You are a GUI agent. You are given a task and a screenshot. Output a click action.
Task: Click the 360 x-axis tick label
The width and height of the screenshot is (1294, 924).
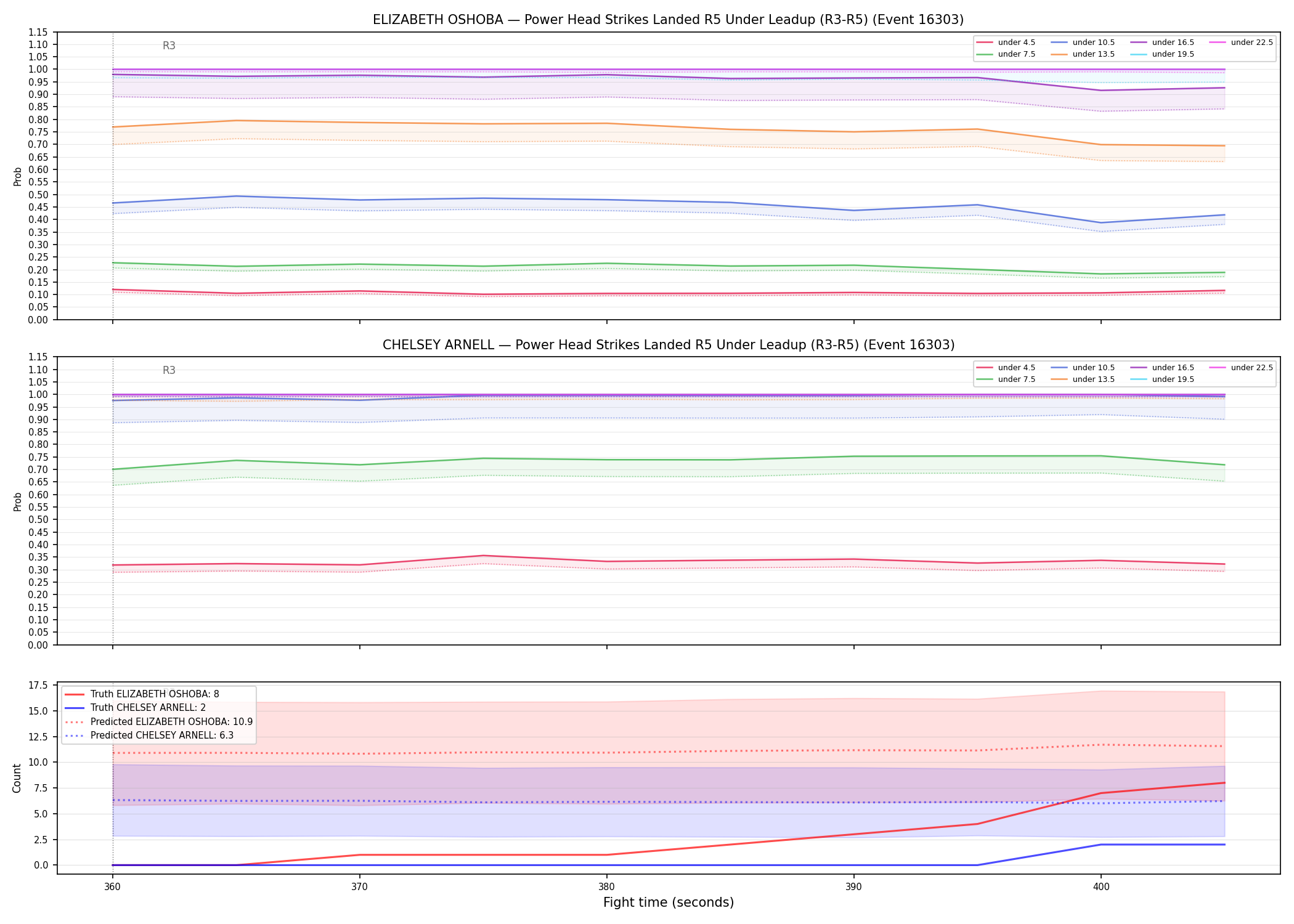coord(112,887)
